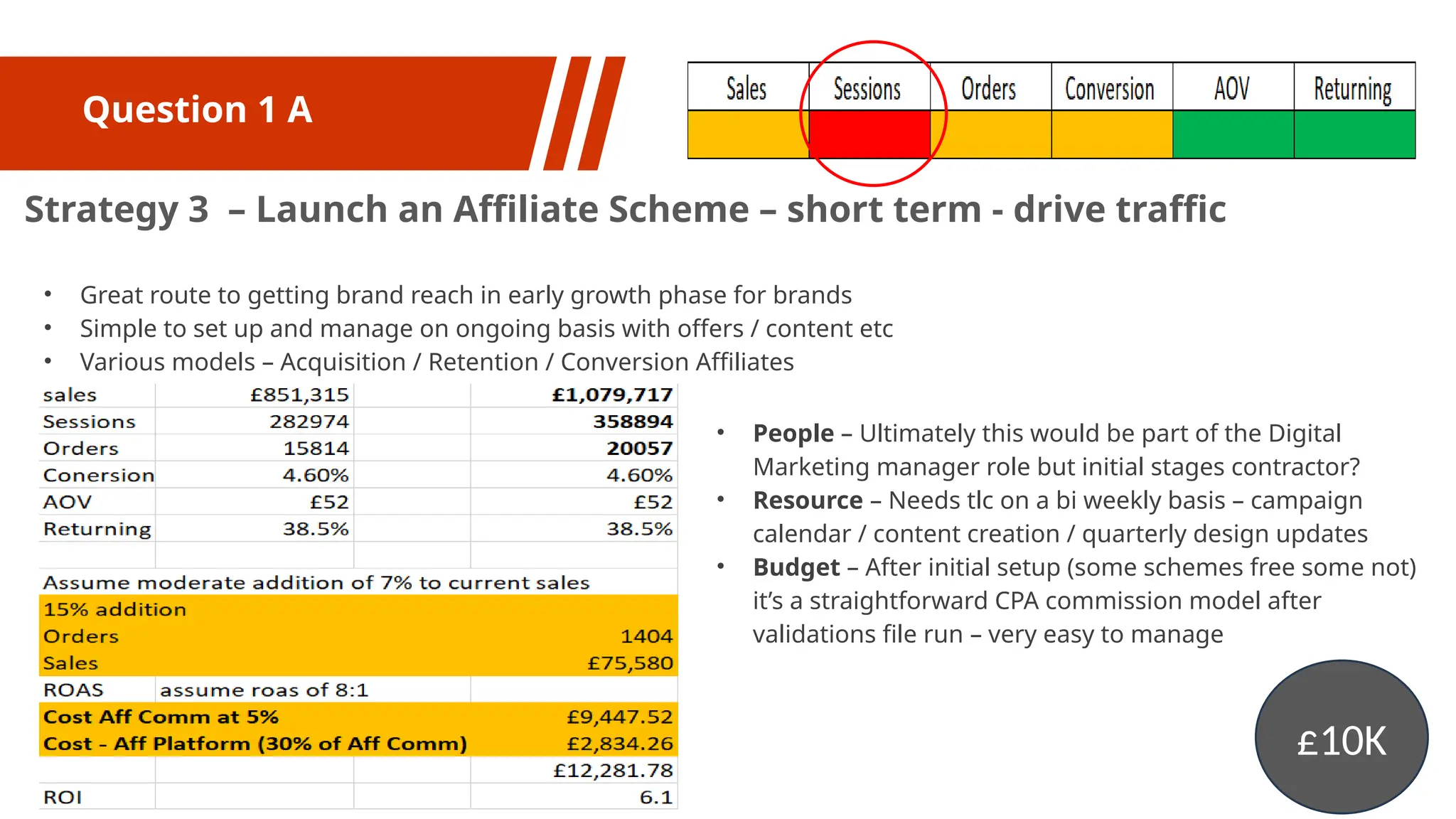Viewport: 1456px width, 819px height.
Task: Click the red swatch under Sessions
Action: tap(869, 134)
